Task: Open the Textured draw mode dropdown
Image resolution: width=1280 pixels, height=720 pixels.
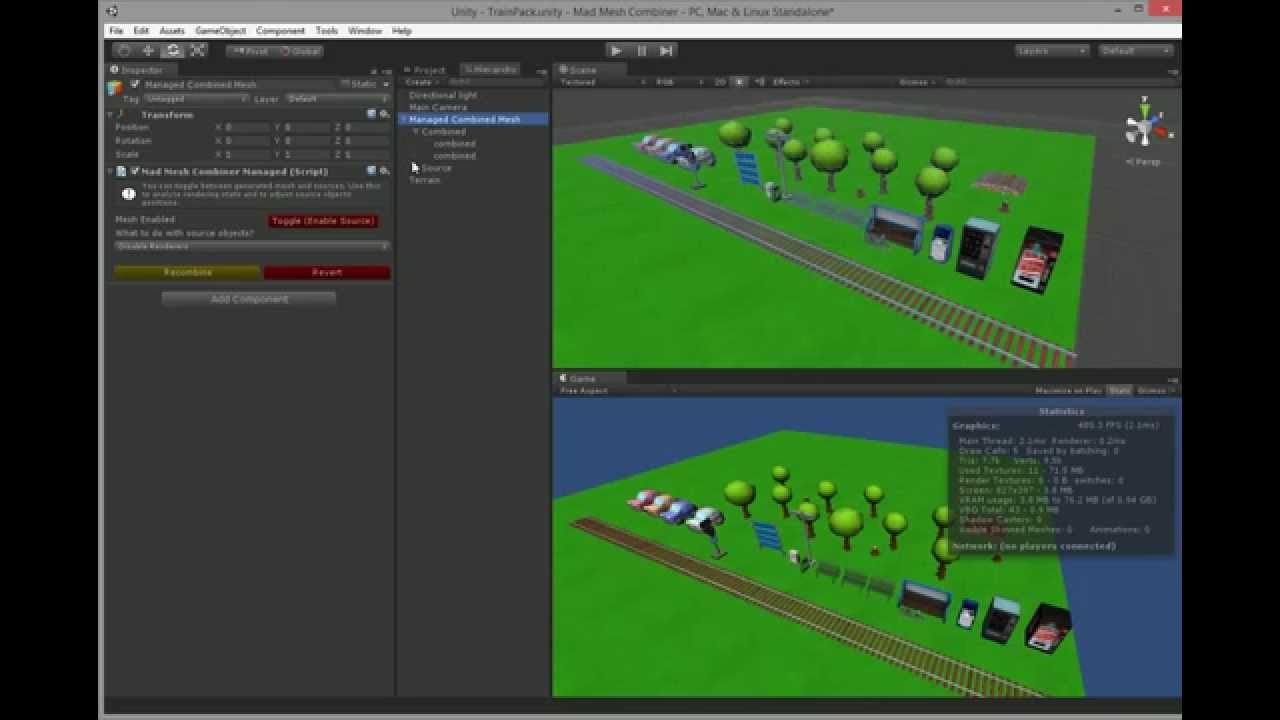Action: [602, 82]
